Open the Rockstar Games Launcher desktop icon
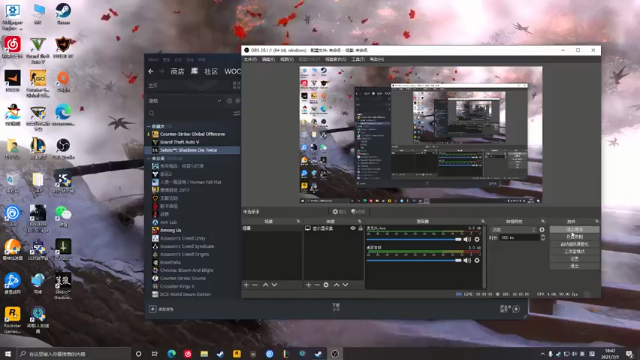The width and height of the screenshot is (640, 360). tap(12, 320)
